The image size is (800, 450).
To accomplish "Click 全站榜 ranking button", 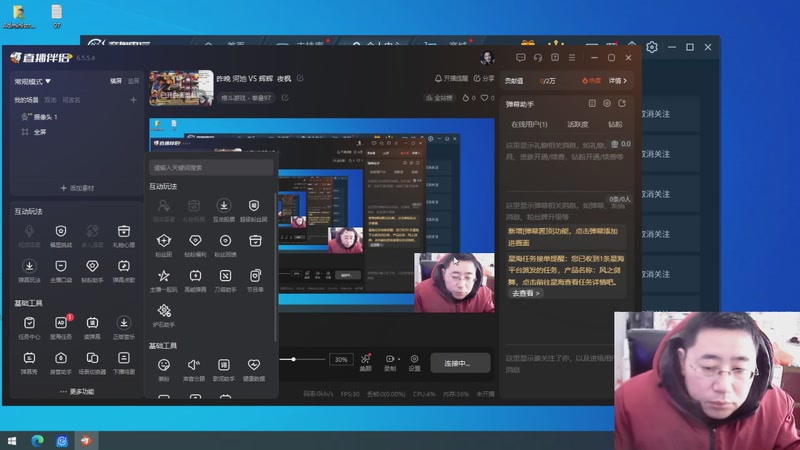I will tap(439, 97).
